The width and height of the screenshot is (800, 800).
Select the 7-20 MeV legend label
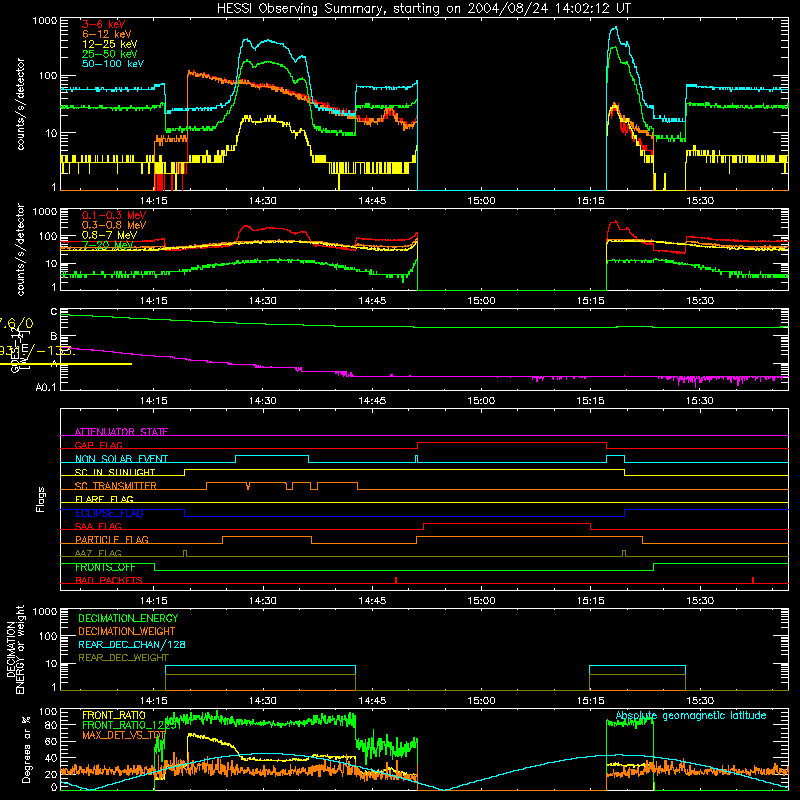pos(108,245)
